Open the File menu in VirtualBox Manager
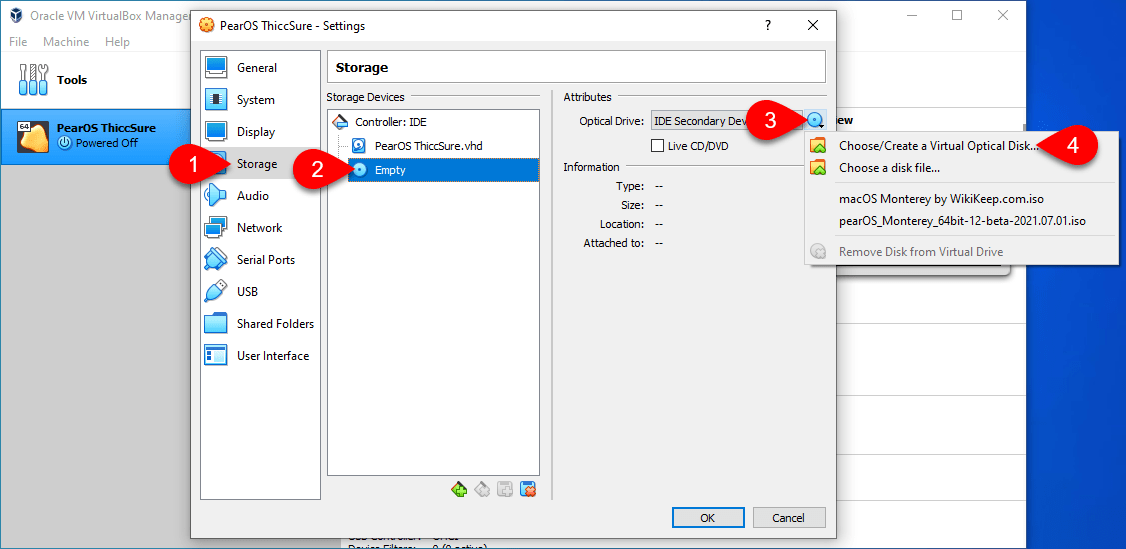 click(x=18, y=42)
